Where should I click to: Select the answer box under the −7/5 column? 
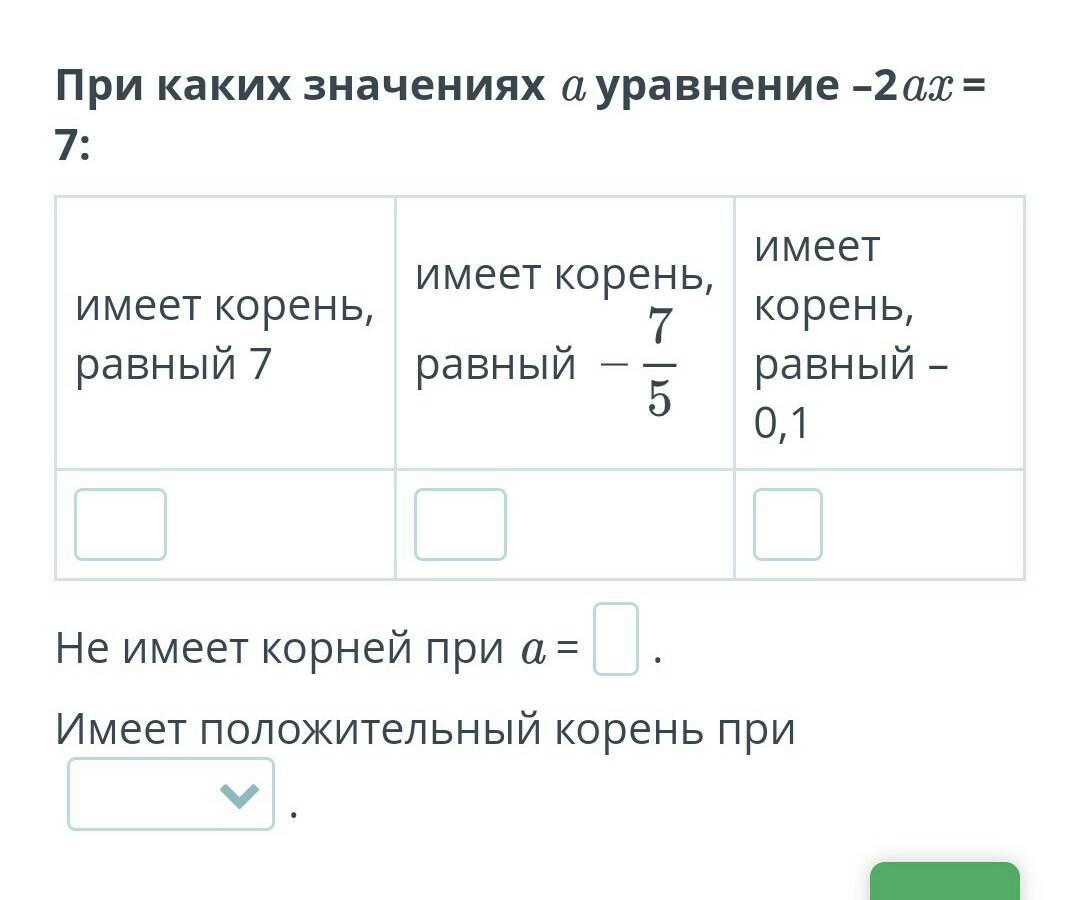pyautogui.click(x=460, y=524)
